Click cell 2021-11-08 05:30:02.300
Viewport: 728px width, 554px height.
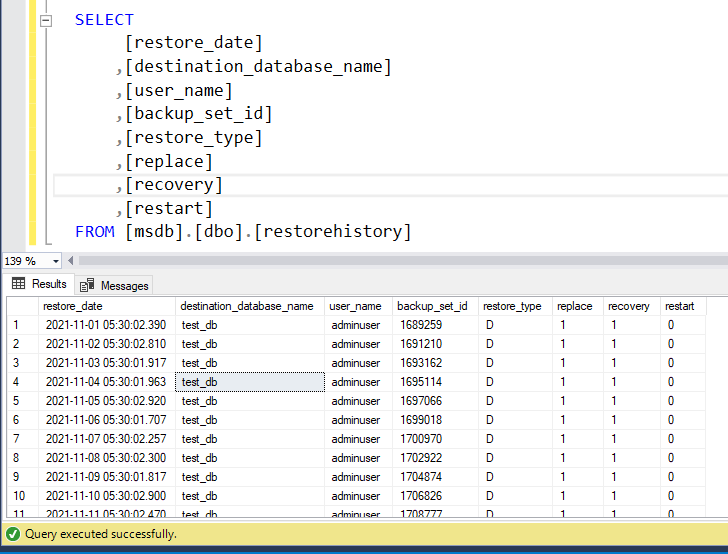tap(106, 458)
